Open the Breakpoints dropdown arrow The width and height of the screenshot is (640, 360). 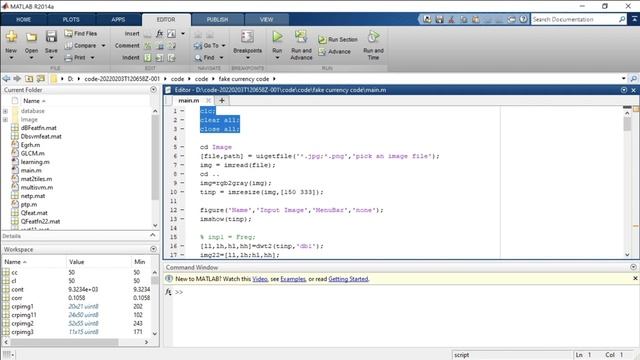click(x=247, y=58)
